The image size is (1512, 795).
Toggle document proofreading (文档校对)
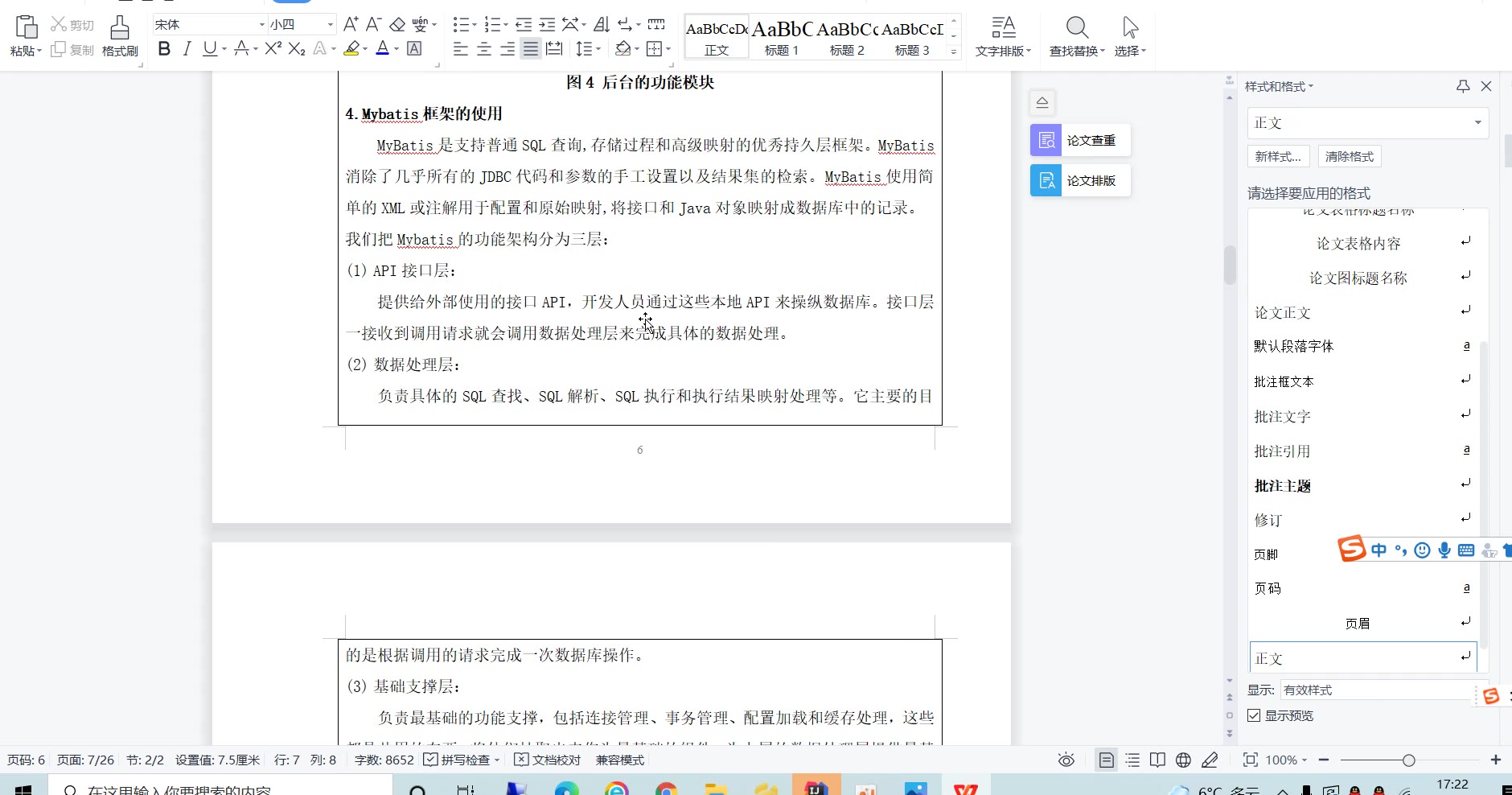click(x=548, y=760)
